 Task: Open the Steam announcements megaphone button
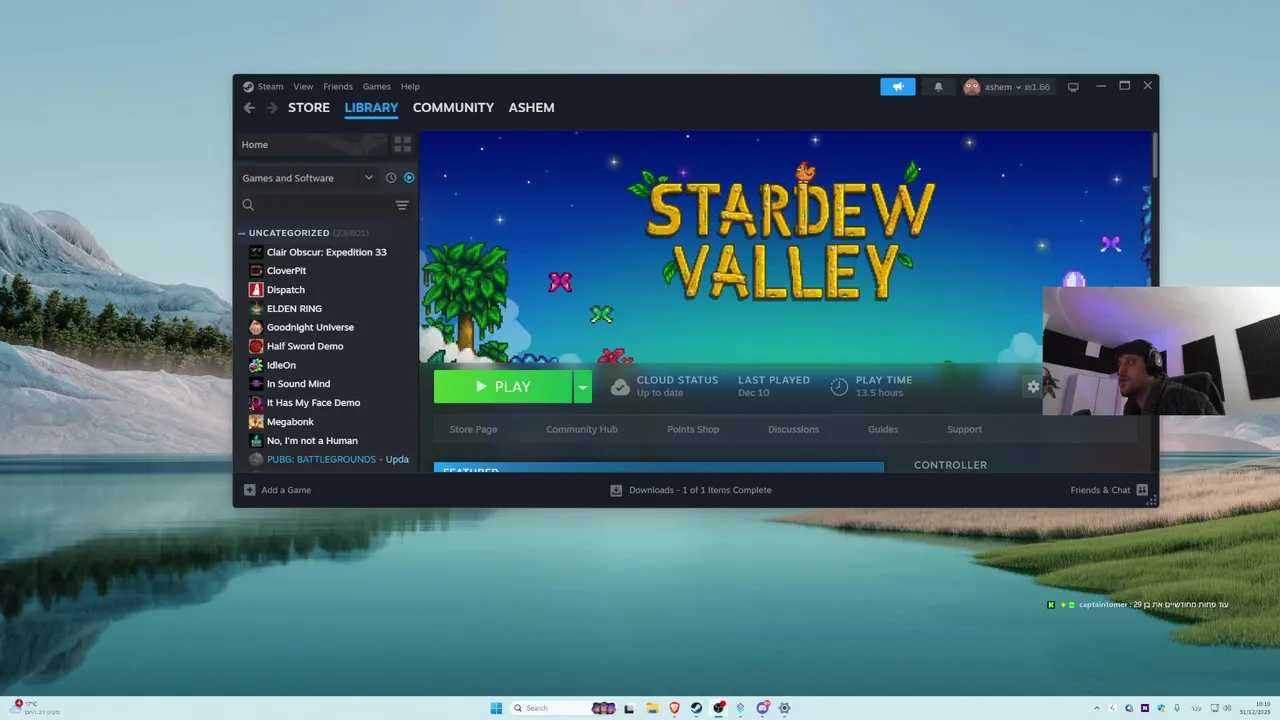coord(898,87)
